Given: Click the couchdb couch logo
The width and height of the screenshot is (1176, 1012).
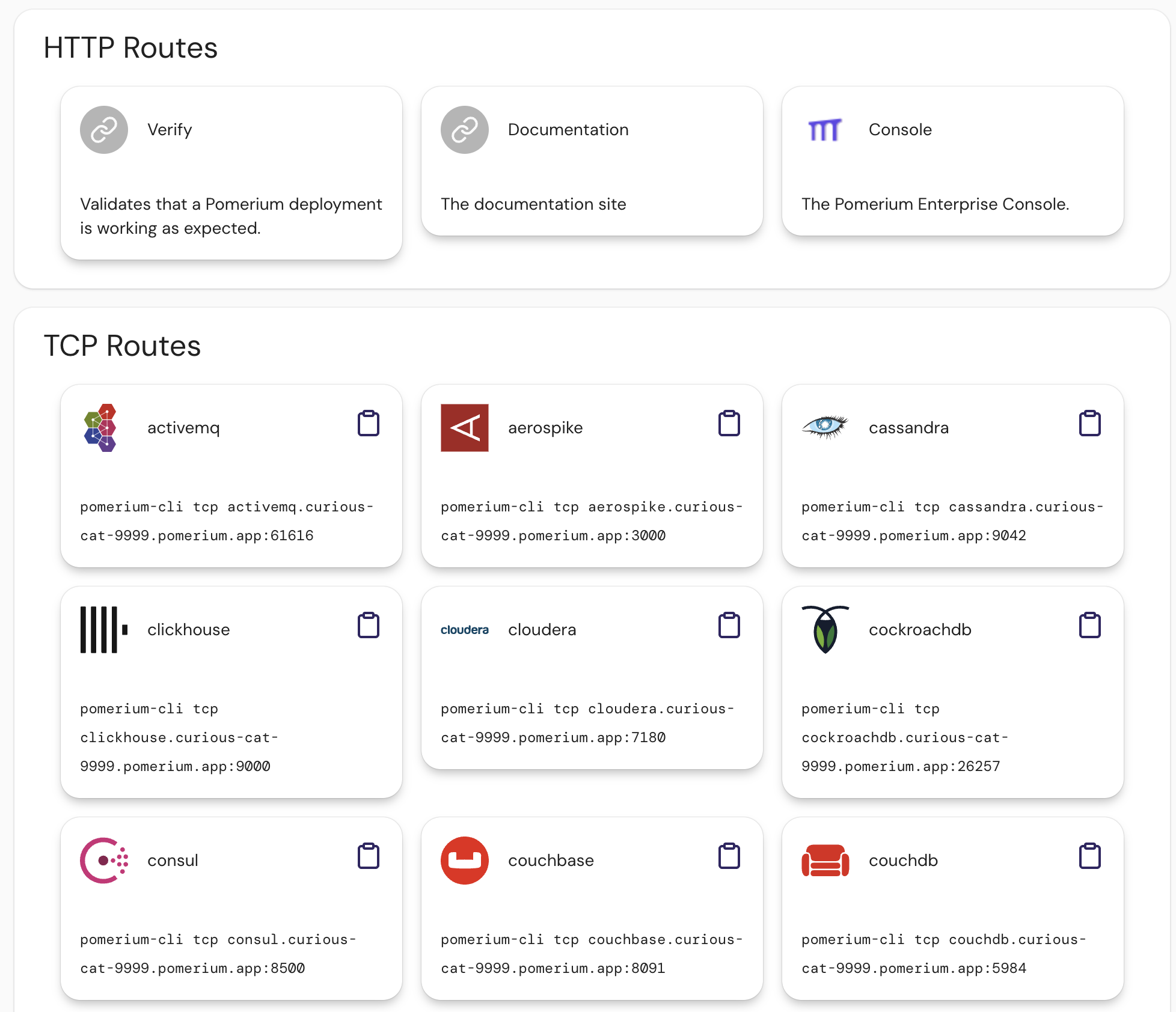Looking at the screenshot, I should (825, 860).
